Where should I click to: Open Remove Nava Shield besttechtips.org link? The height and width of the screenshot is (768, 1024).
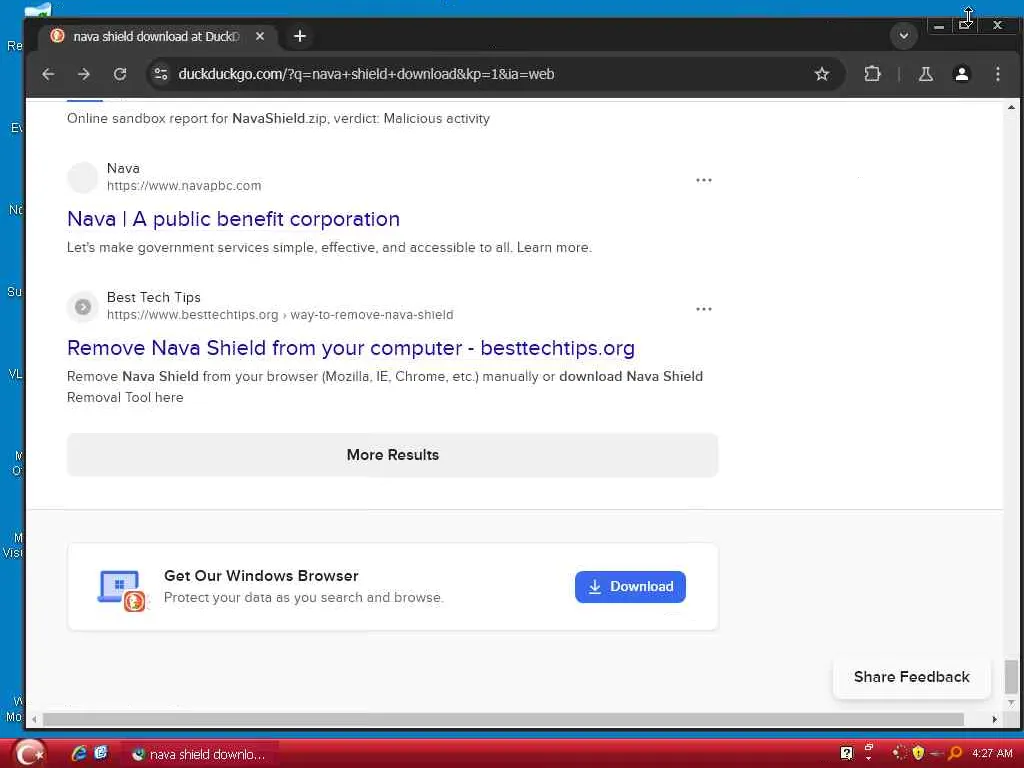tap(351, 348)
